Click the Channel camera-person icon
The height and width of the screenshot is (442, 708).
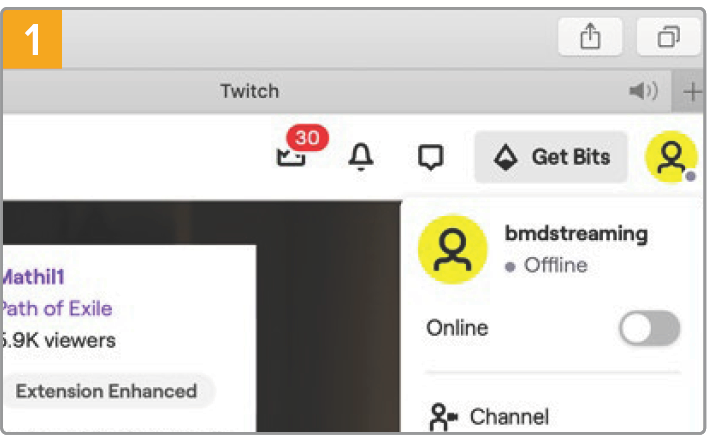[443, 417]
